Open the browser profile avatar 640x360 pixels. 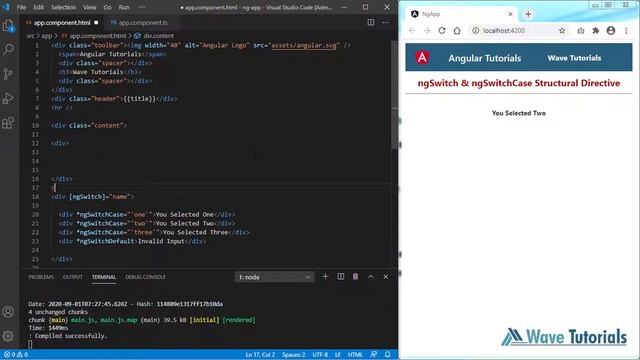tap(611, 31)
